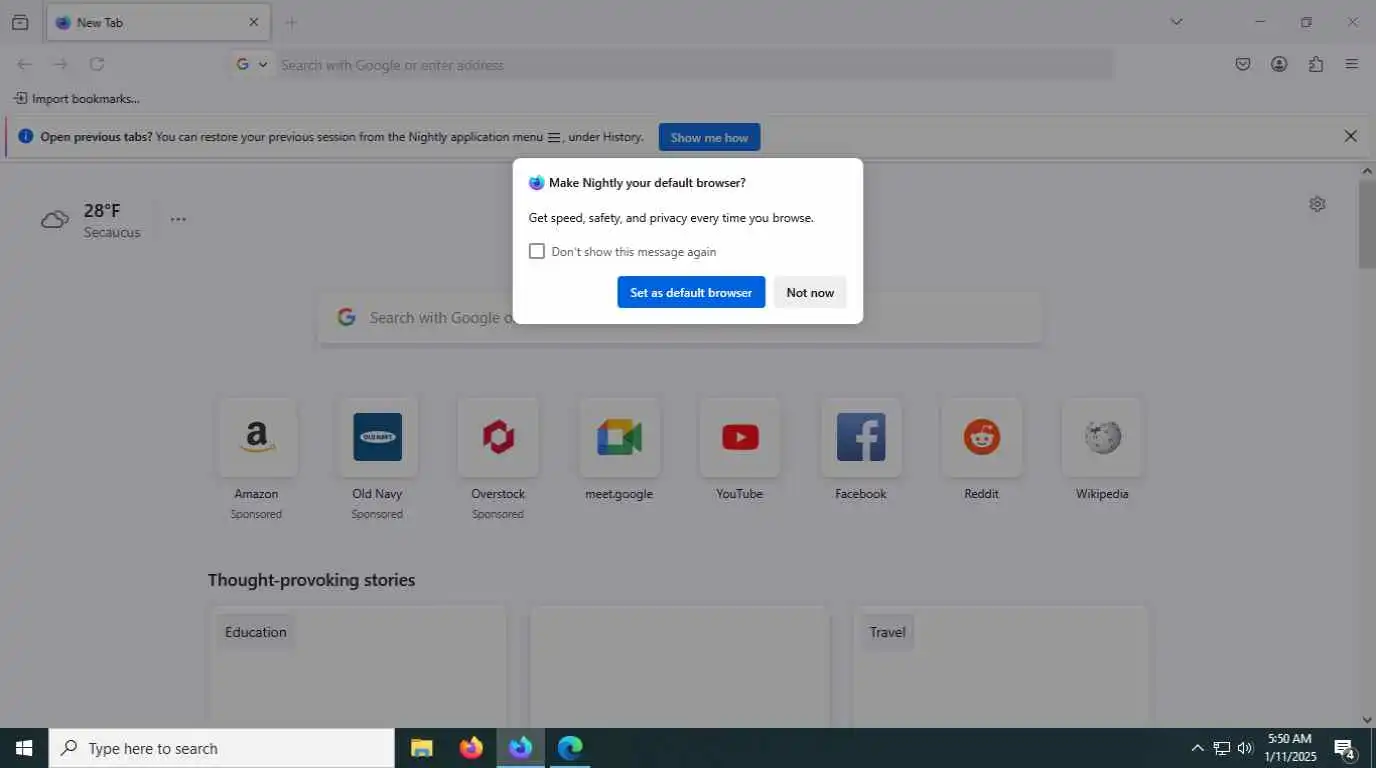
Task: Open File Explorer from the taskbar
Action: (x=422, y=748)
